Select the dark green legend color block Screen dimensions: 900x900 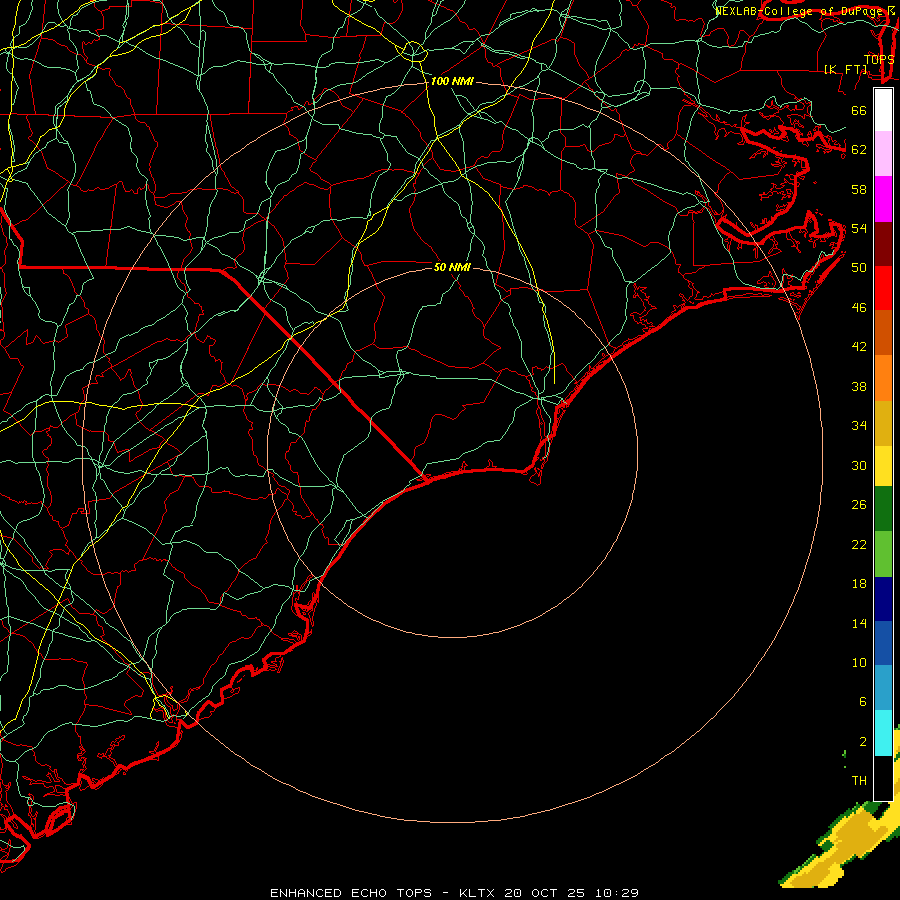tap(883, 509)
